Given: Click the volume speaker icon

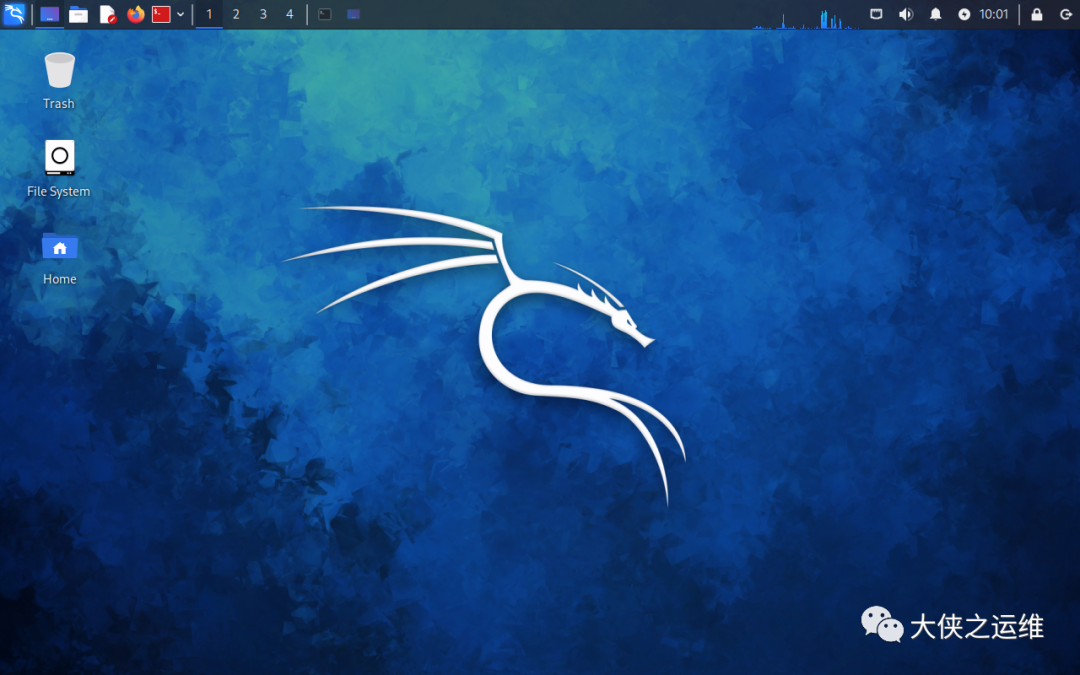Looking at the screenshot, I should point(906,14).
